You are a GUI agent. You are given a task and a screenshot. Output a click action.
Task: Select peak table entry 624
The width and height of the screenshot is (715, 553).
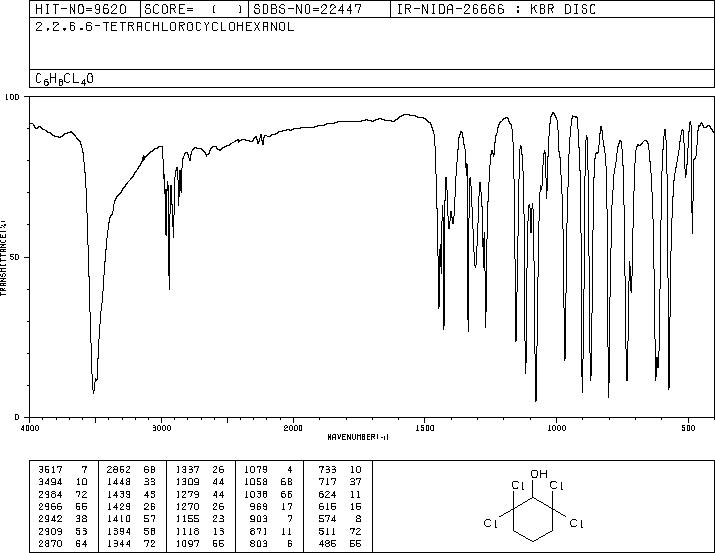(x=327, y=494)
